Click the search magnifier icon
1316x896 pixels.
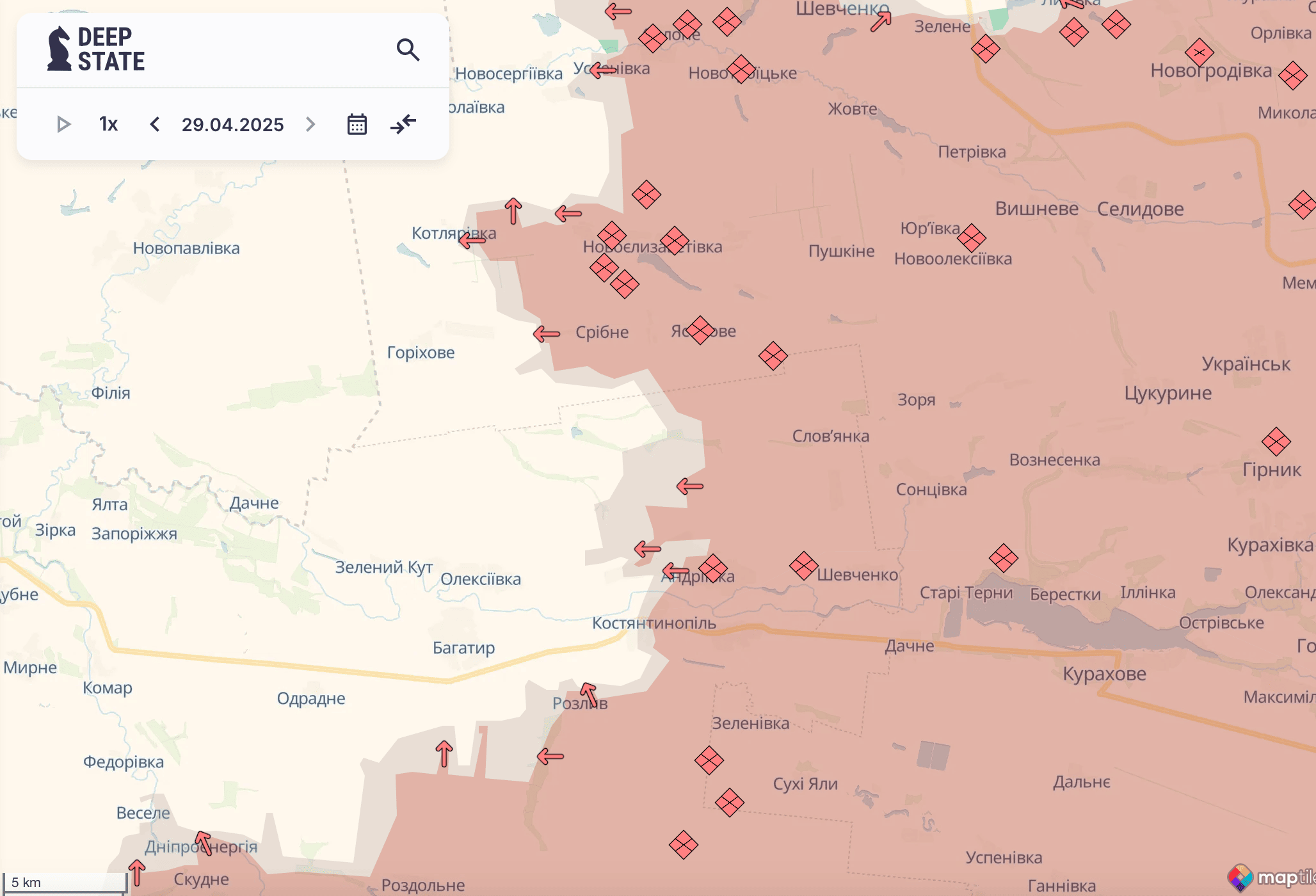(408, 49)
